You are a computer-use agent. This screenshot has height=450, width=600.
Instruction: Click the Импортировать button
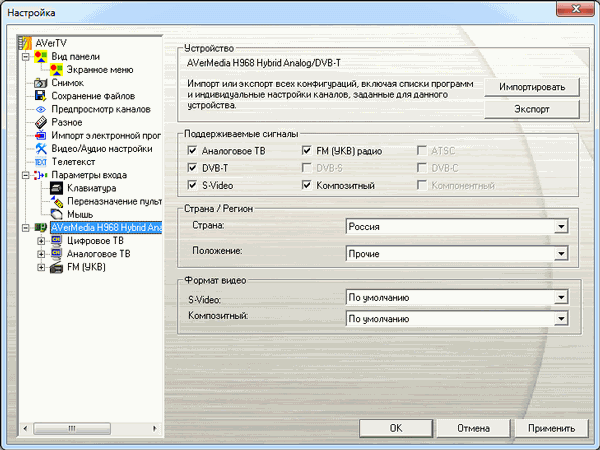click(x=532, y=87)
